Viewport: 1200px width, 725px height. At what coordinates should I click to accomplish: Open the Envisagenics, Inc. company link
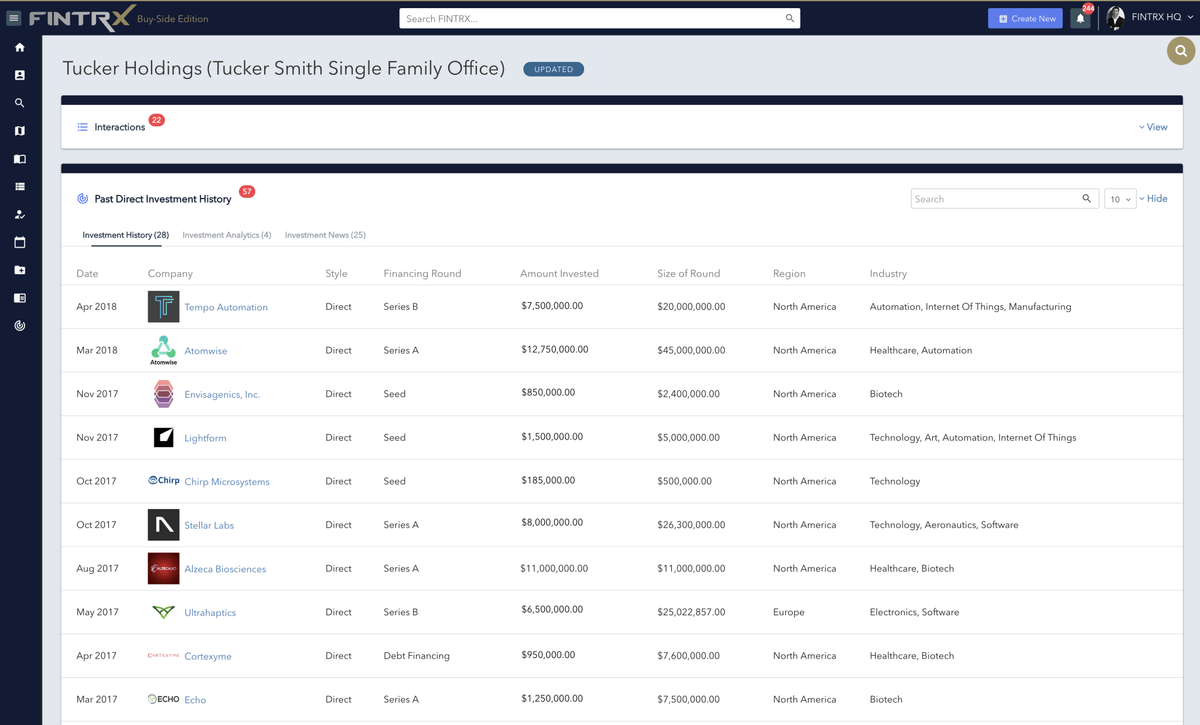(x=222, y=395)
